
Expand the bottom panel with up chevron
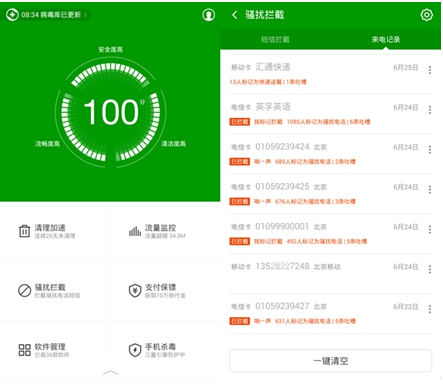point(110,372)
